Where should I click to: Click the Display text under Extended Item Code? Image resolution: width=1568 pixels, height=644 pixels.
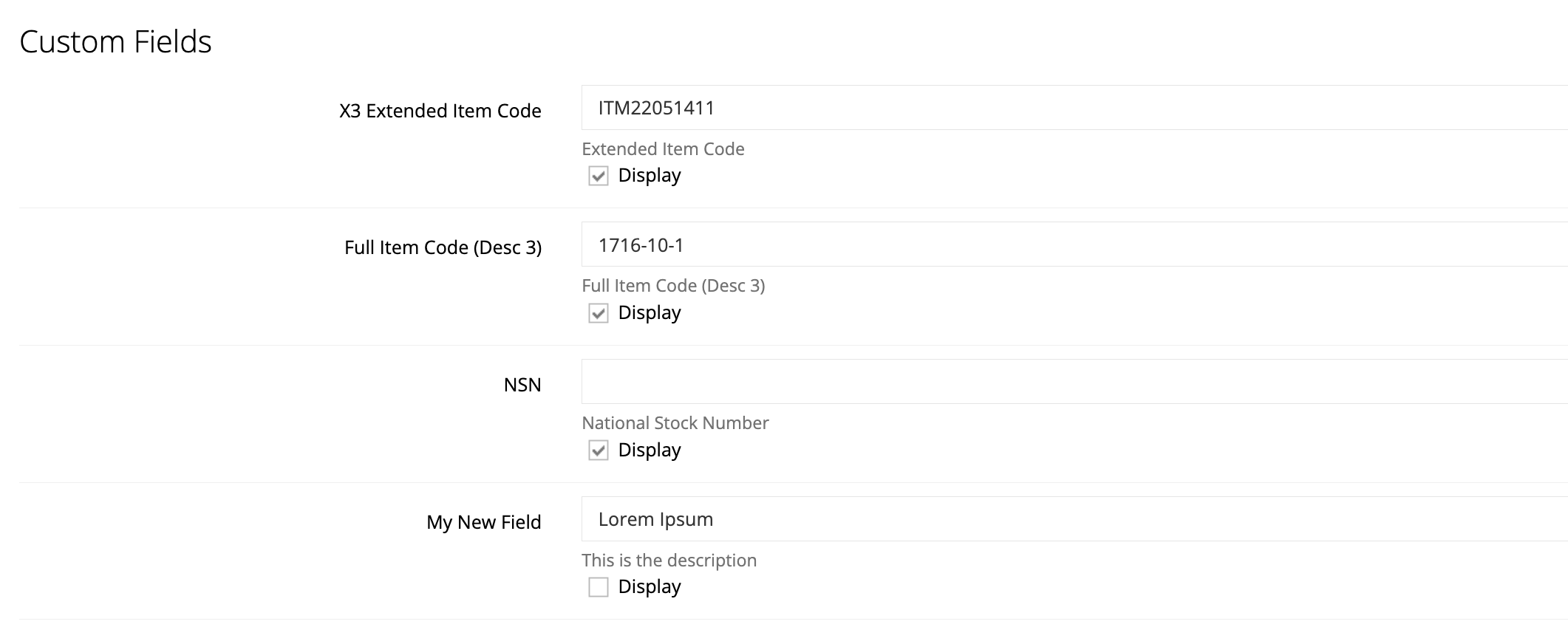tap(650, 176)
